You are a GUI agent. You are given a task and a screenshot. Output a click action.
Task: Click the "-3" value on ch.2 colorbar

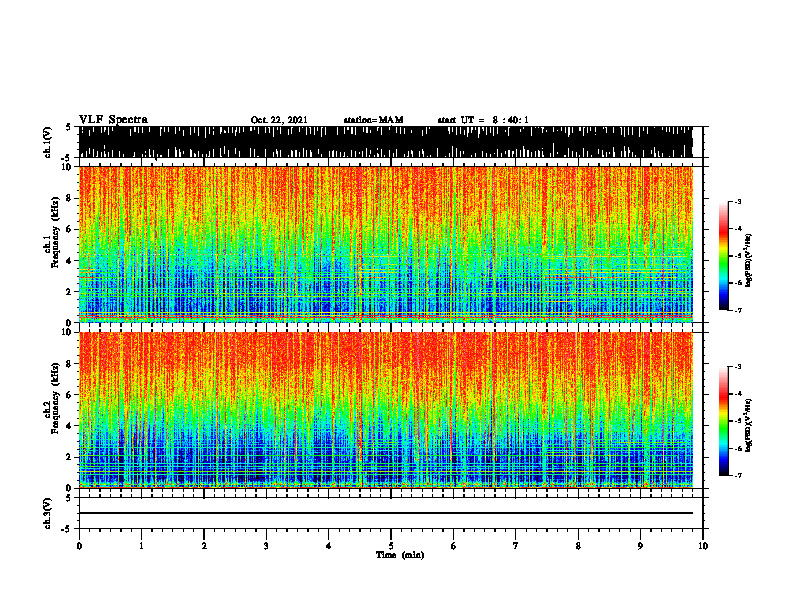click(x=738, y=367)
